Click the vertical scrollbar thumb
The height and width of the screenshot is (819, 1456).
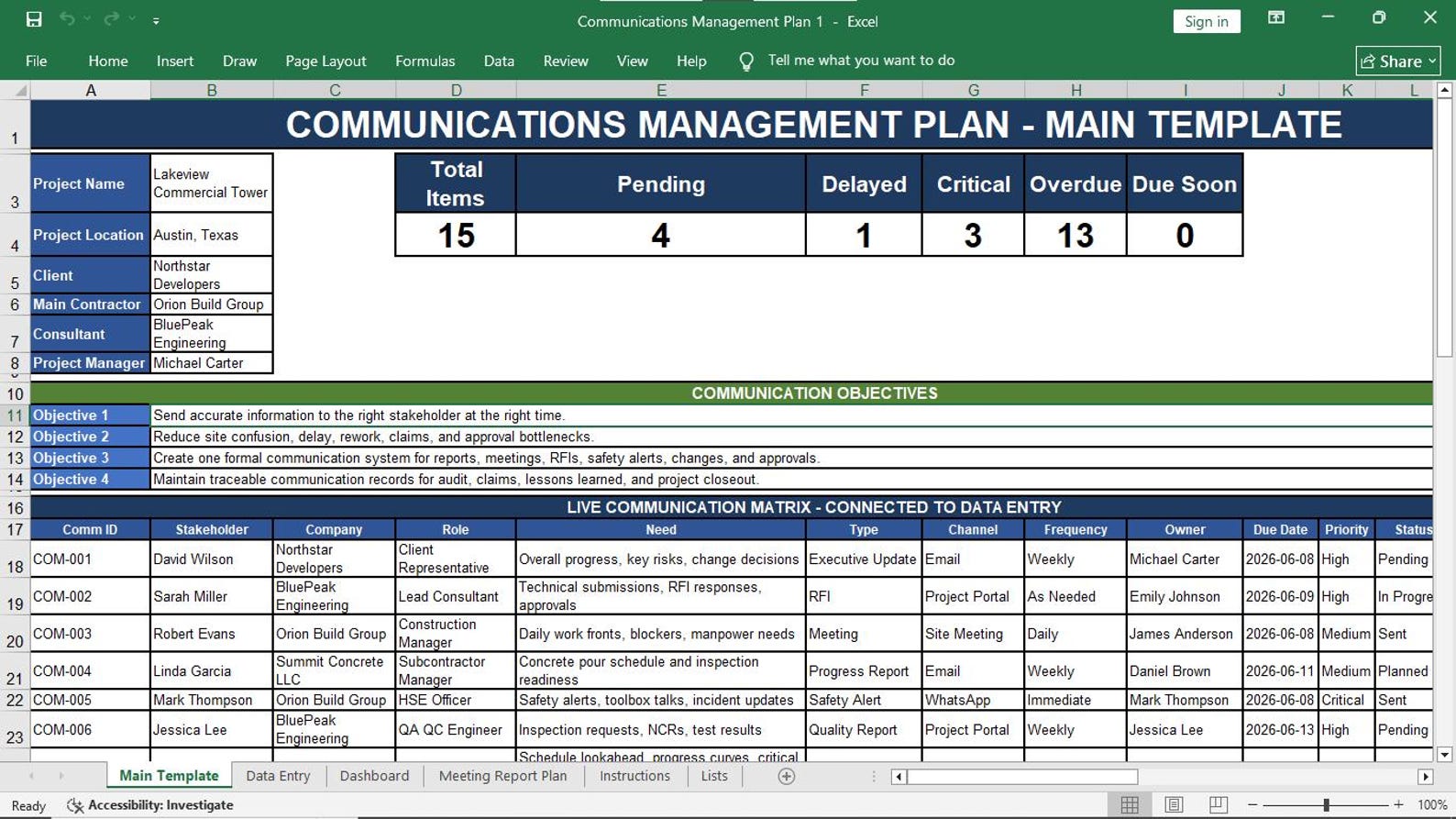1444,228
